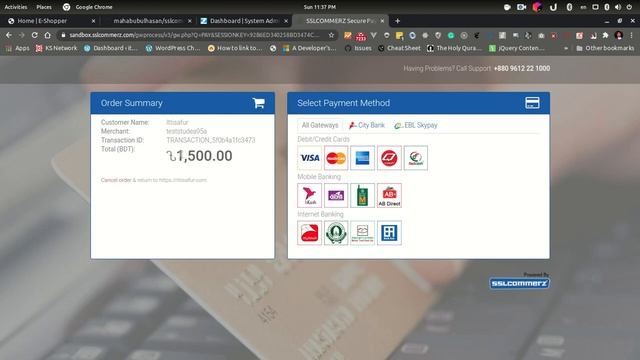
Task: Select the red internet banking logo
Action: (x=310, y=233)
